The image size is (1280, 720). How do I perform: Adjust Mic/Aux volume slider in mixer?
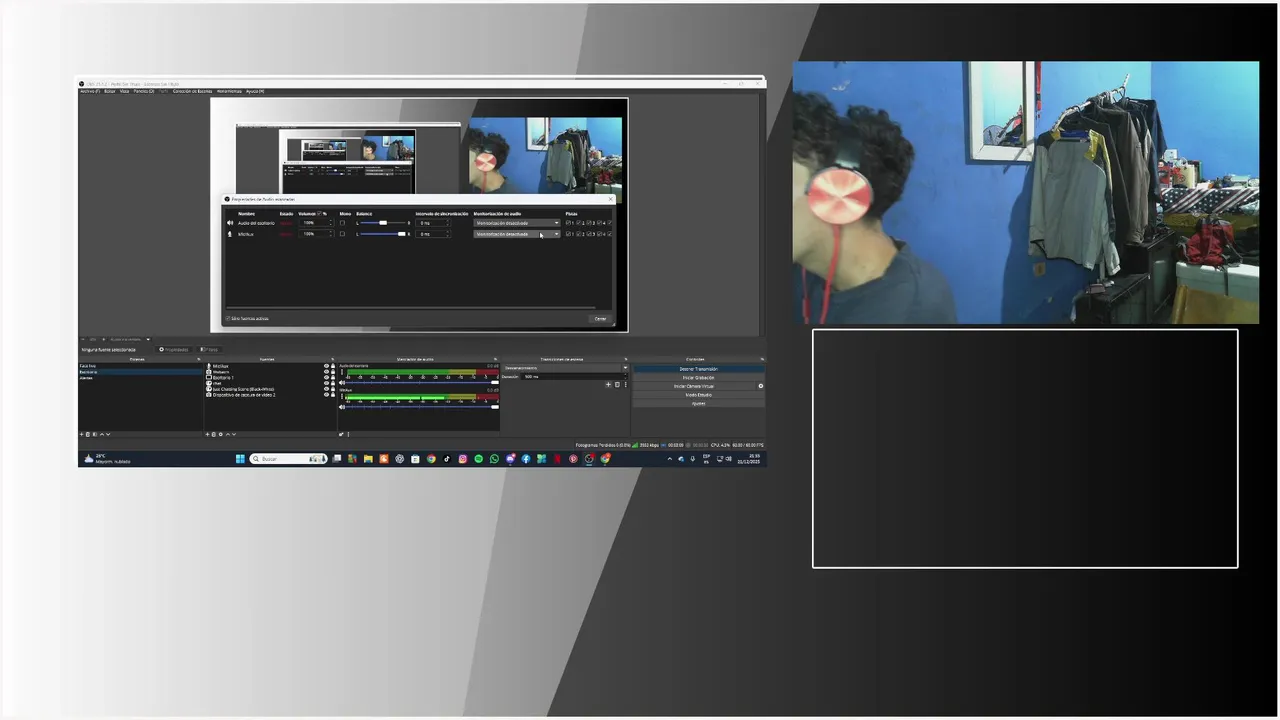click(x=422, y=407)
